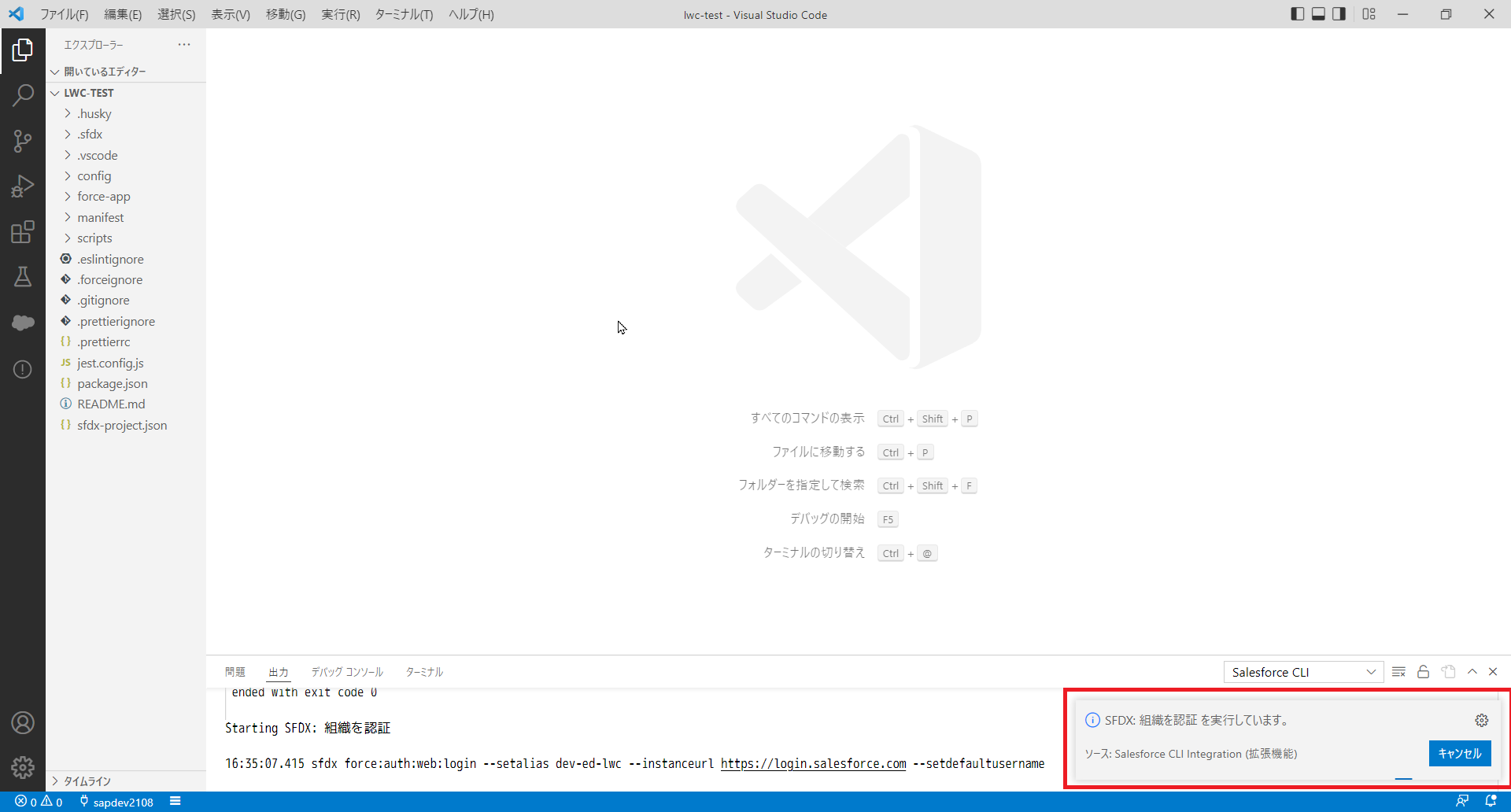Open the jest.config.js file
The image size is (1511, 812).
126,363
